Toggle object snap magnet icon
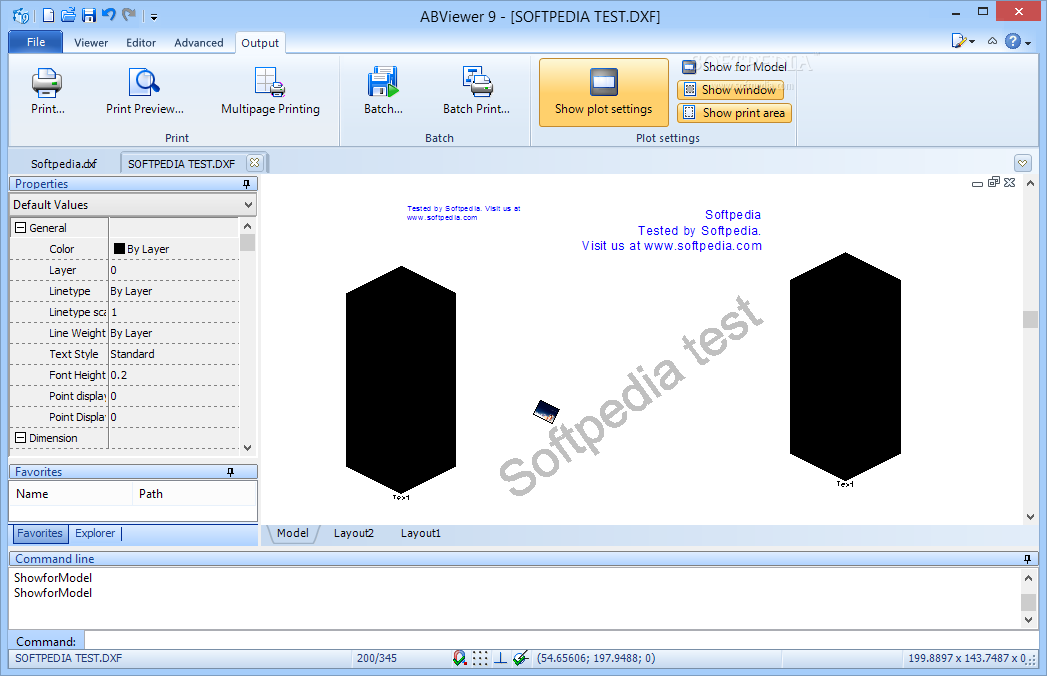Screen dimensions: 1047x676 [459, 659]
